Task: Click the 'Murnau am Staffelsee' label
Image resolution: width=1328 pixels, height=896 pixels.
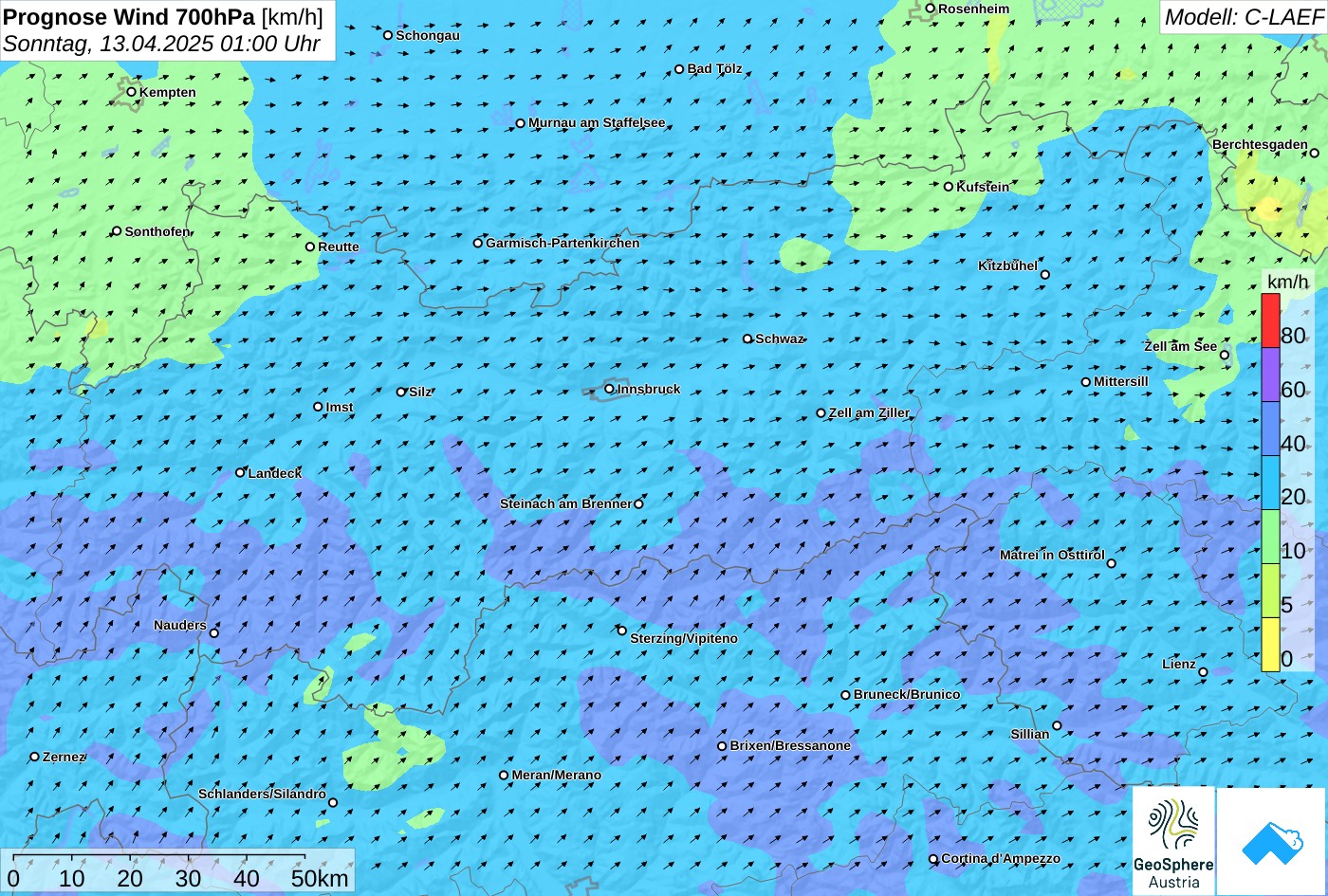Action: 597,123
